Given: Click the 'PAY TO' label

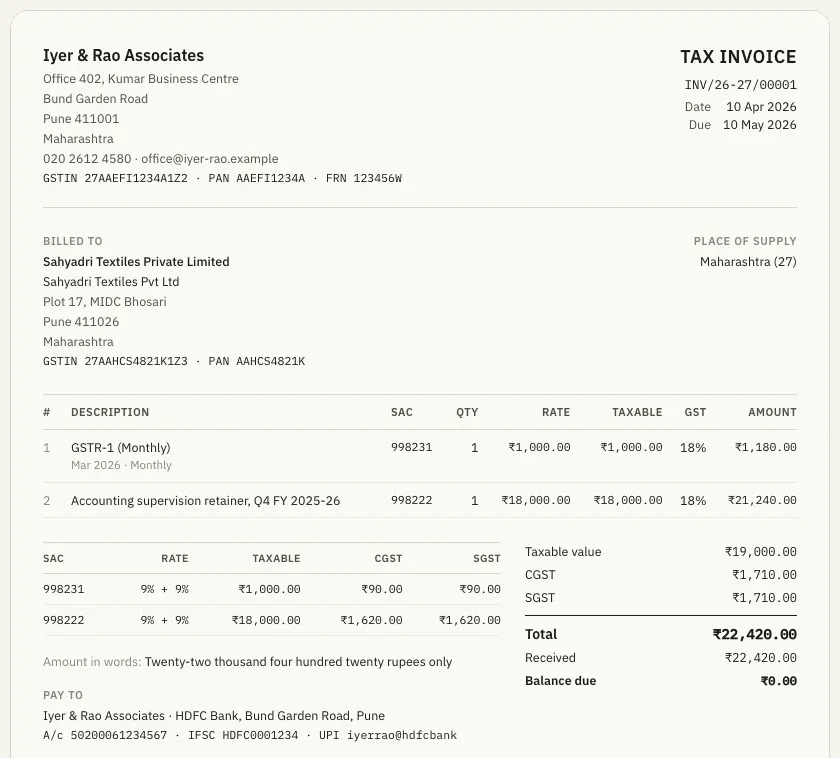Looking at the screenshot, I should click(x=63, y=695).
